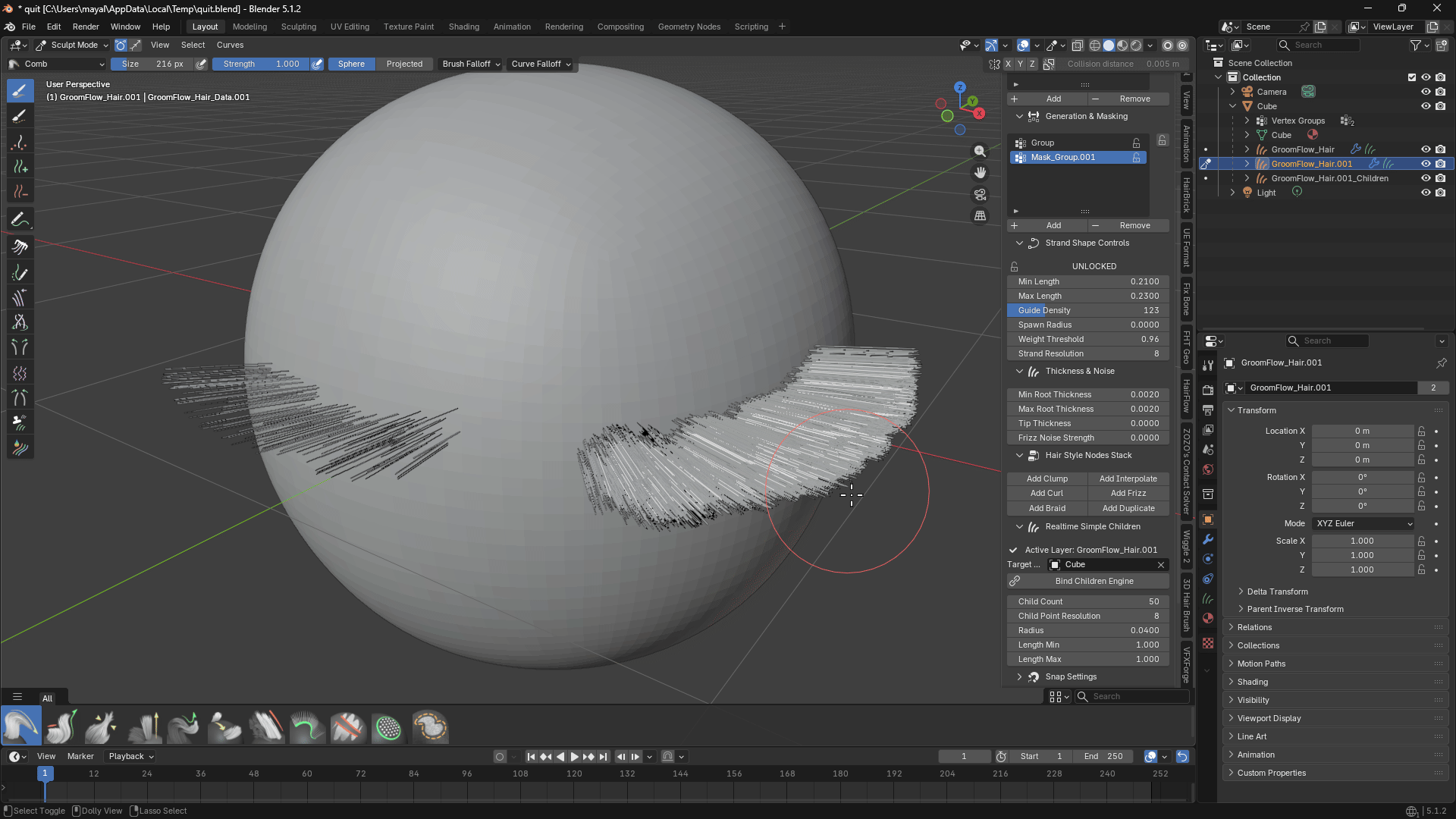
Task: Click the zoom magnifier viewport gizmo
Action: pos(981,152)
